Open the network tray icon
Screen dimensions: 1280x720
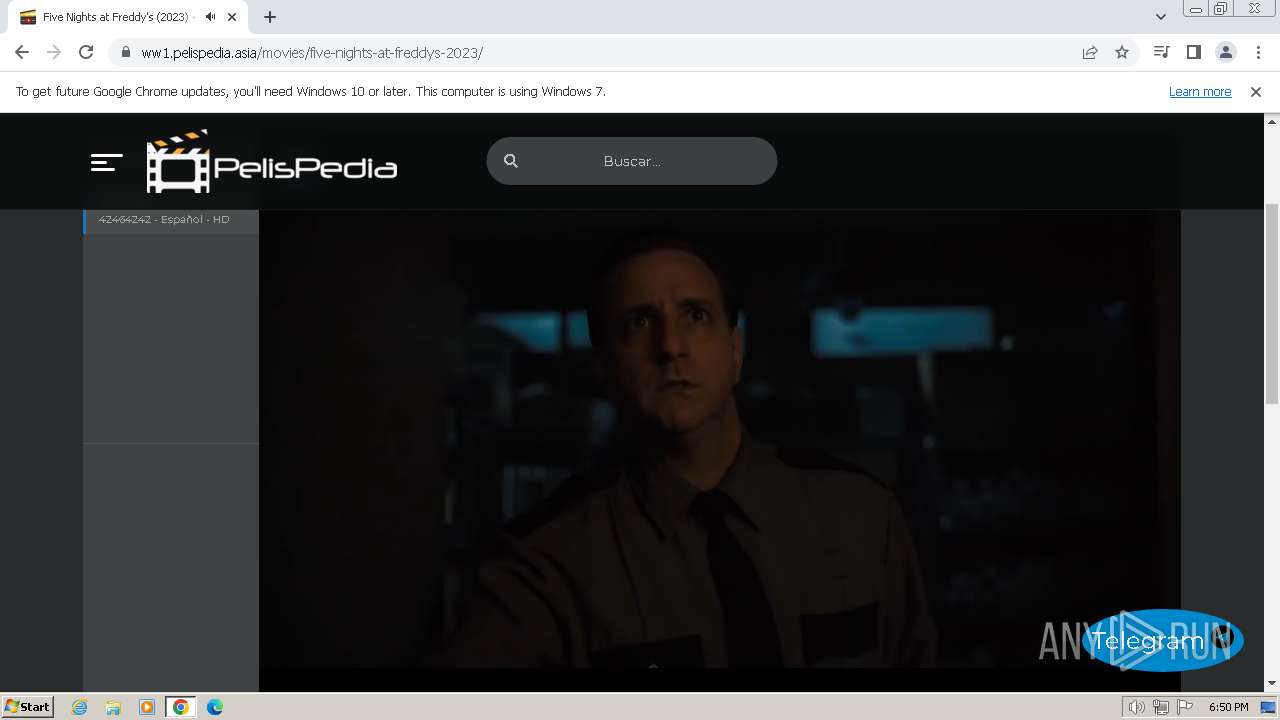click(1161, 707)
